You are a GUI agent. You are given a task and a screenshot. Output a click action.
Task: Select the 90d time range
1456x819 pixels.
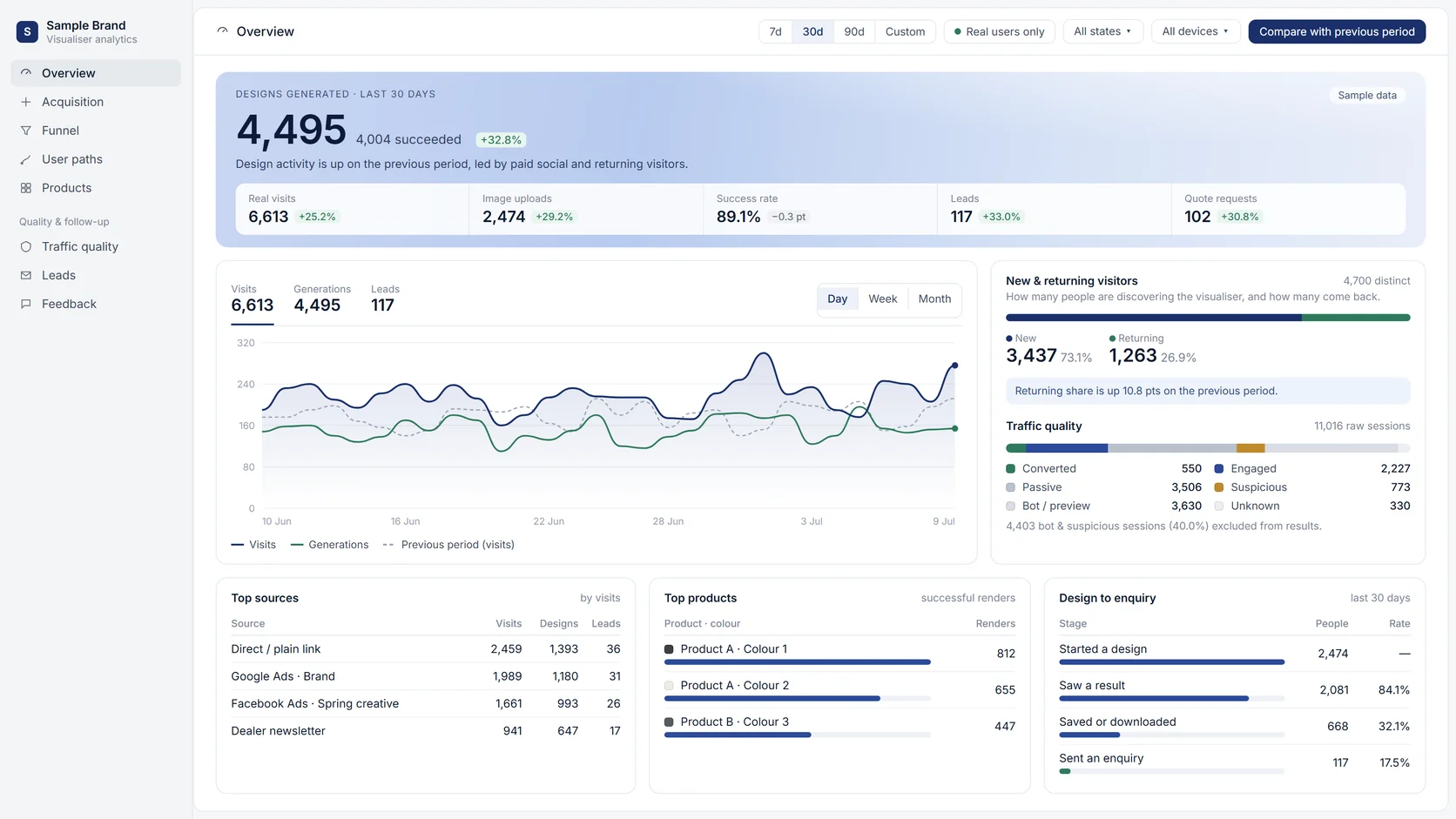coord(854,31)
